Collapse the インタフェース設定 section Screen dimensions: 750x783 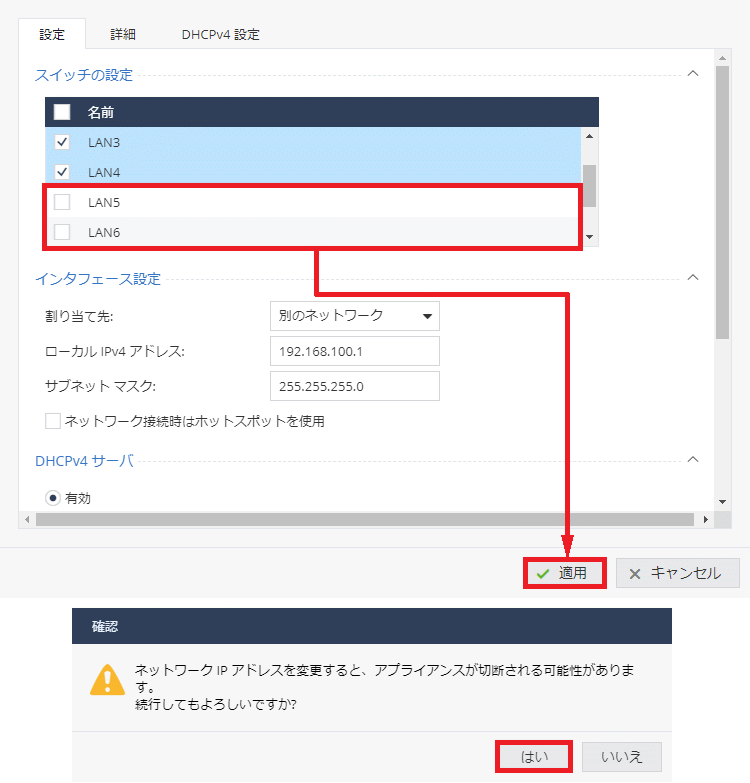692,278
